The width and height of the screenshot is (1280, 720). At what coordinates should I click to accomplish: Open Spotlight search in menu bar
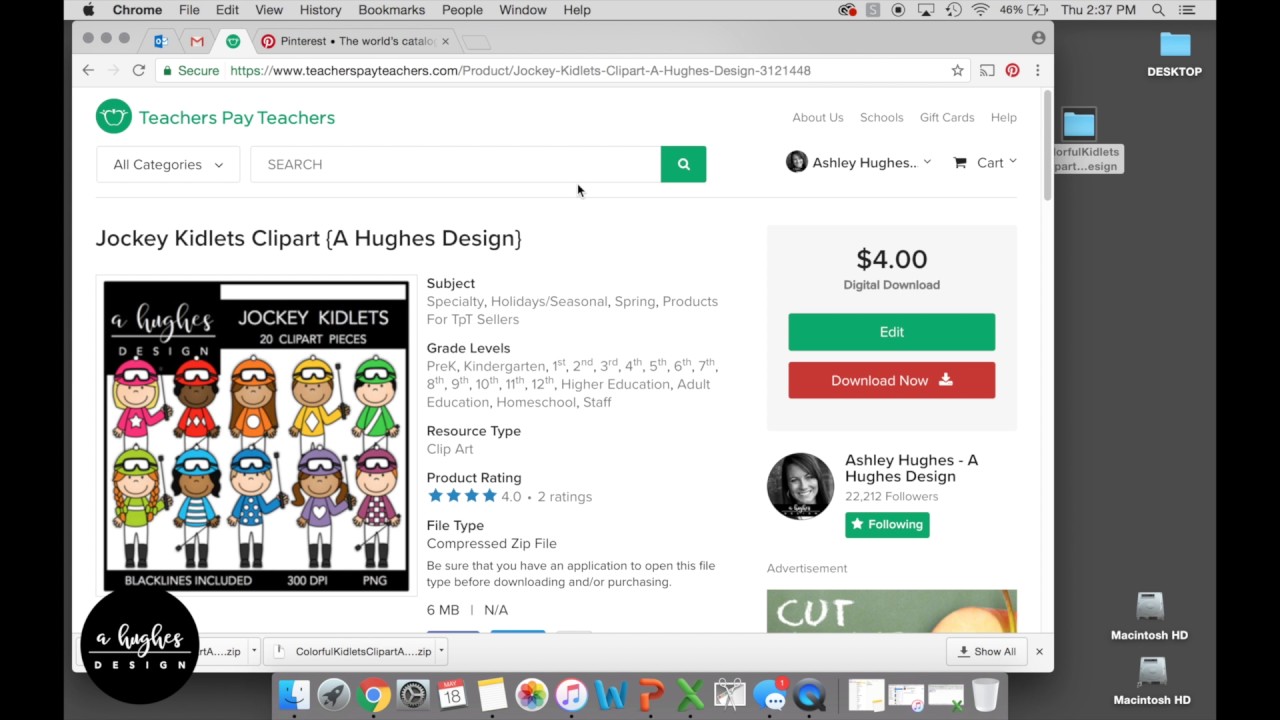coord(1158,10)
